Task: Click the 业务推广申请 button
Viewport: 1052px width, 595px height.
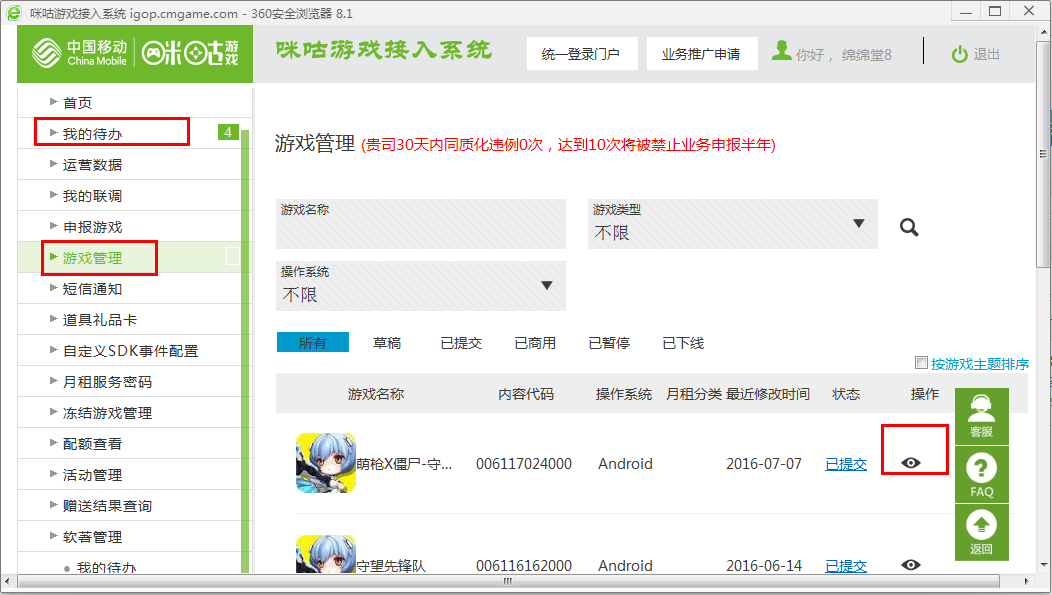Action: [x=702, y=54]
